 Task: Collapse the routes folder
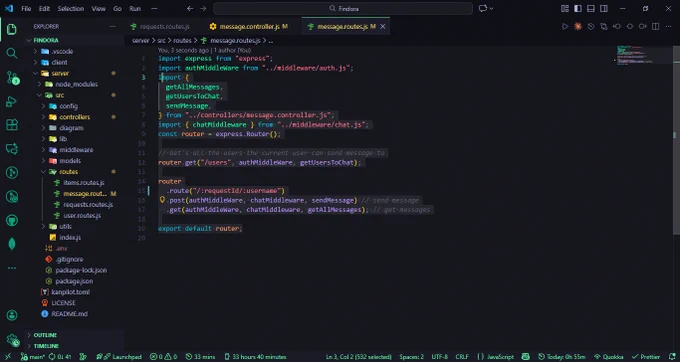click(x=43, y=172)
